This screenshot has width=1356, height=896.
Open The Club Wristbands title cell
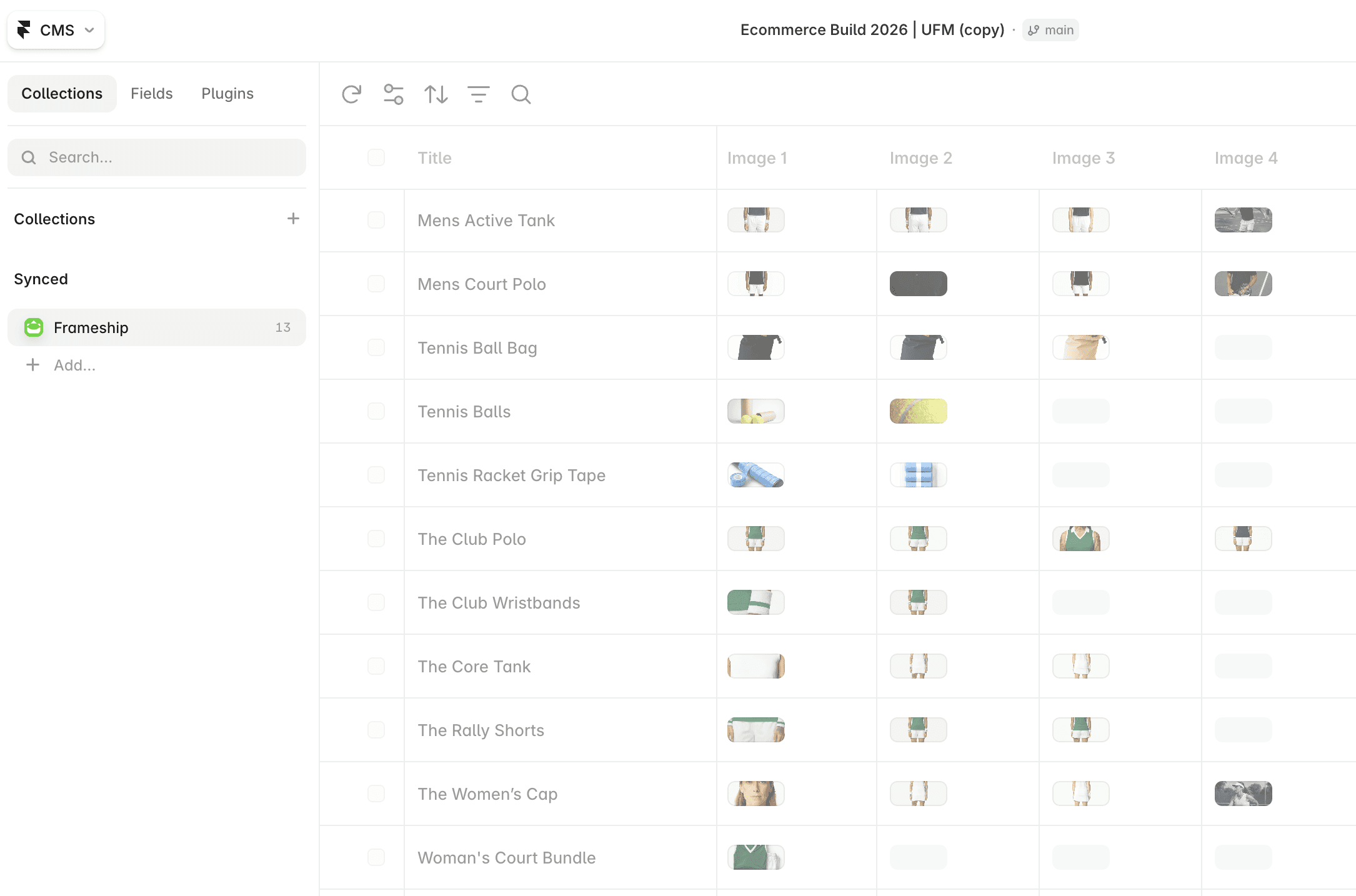pyautogui.click(x=561, y=603)
